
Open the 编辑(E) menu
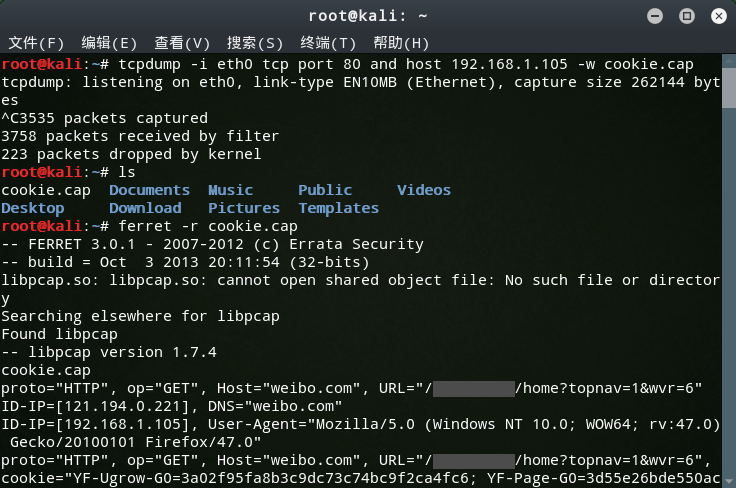[x=109, y=43]
